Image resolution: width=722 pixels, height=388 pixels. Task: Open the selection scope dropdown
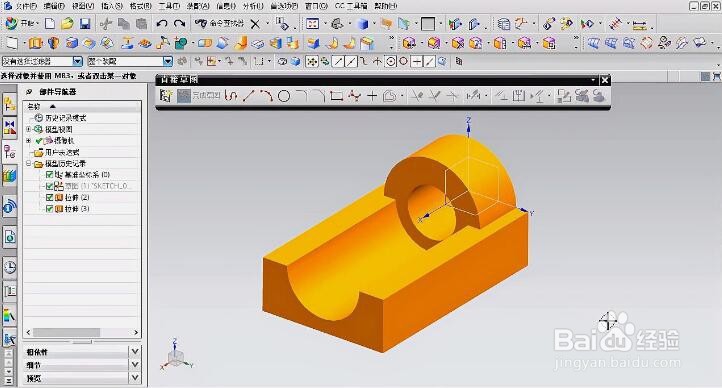(x=168, y=61)
